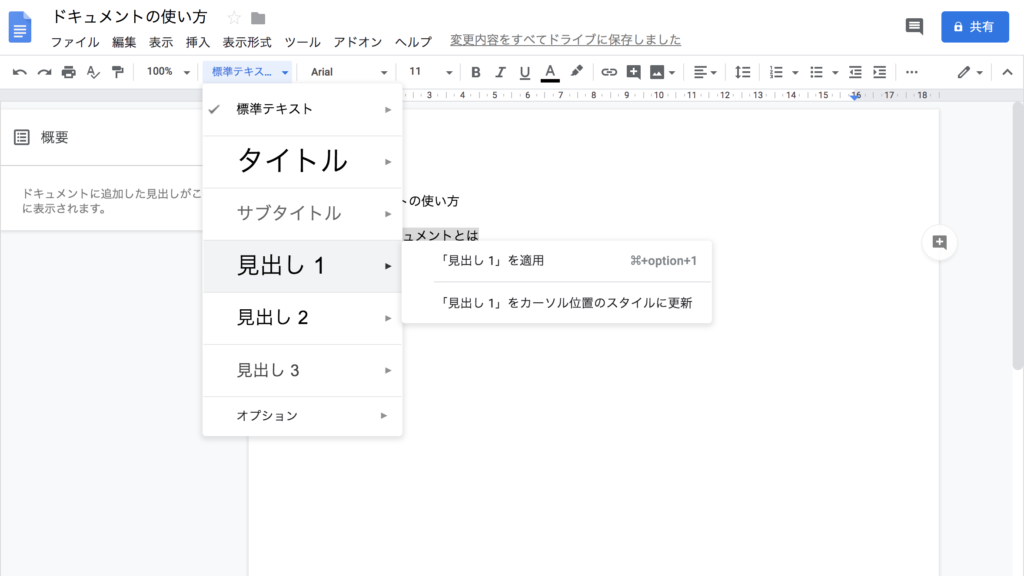Click the 変更内容をすべてドライブに保存しました link
The image size is (1024, 576).
[566, 40]
